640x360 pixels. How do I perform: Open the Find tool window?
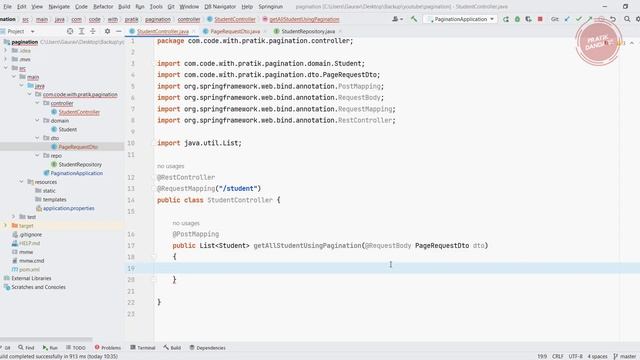(26, 348)
